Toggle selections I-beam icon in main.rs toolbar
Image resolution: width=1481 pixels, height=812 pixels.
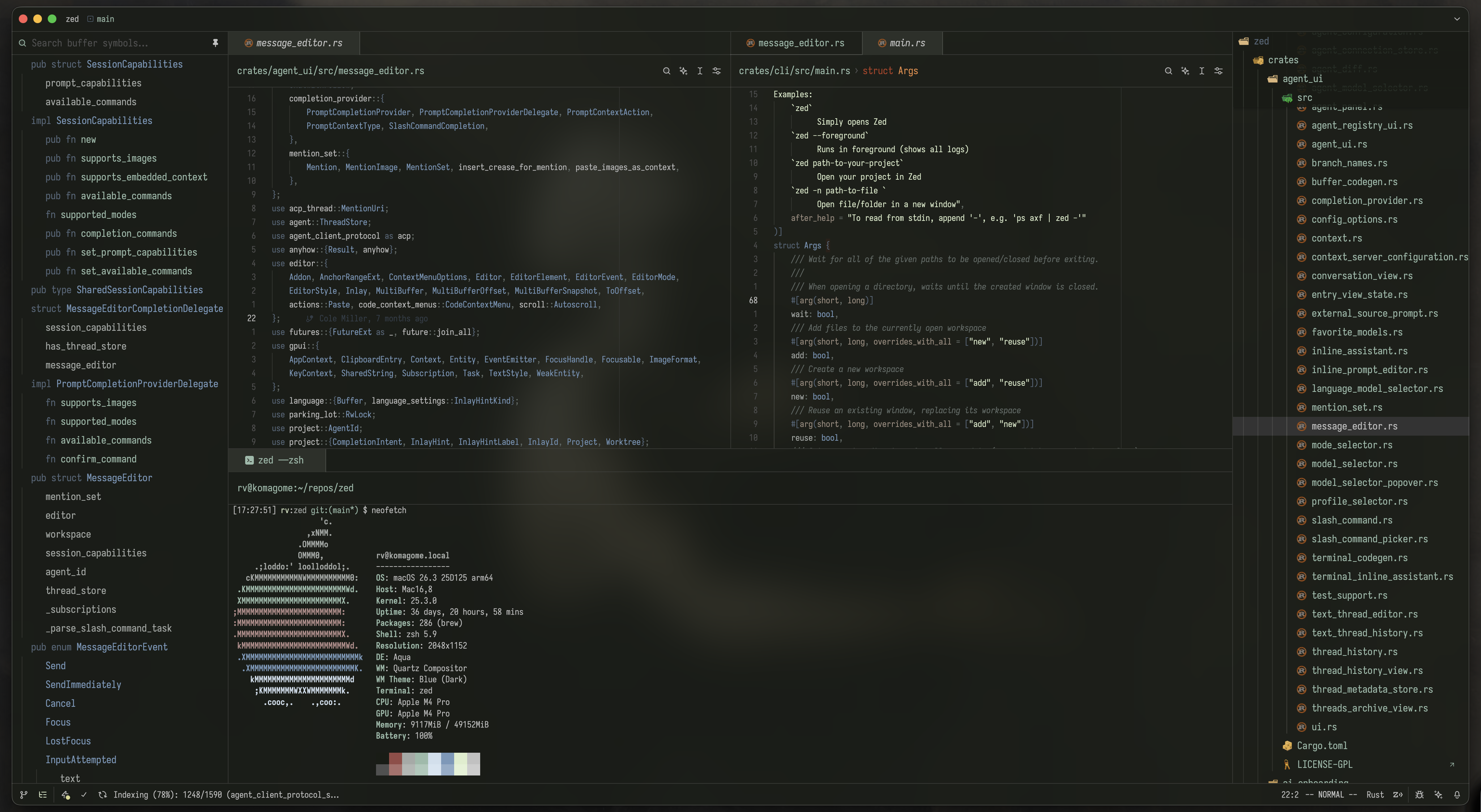(x=1202, y=71)
